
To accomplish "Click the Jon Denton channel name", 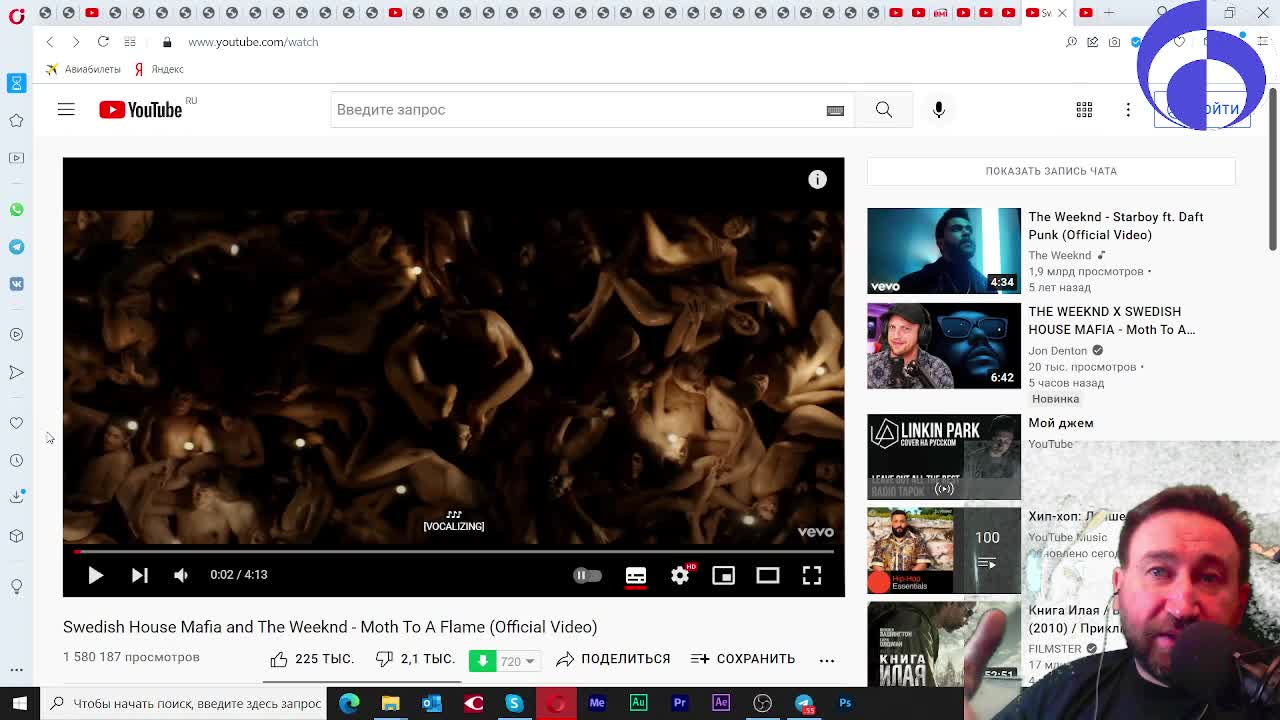I will [1057, 351].
